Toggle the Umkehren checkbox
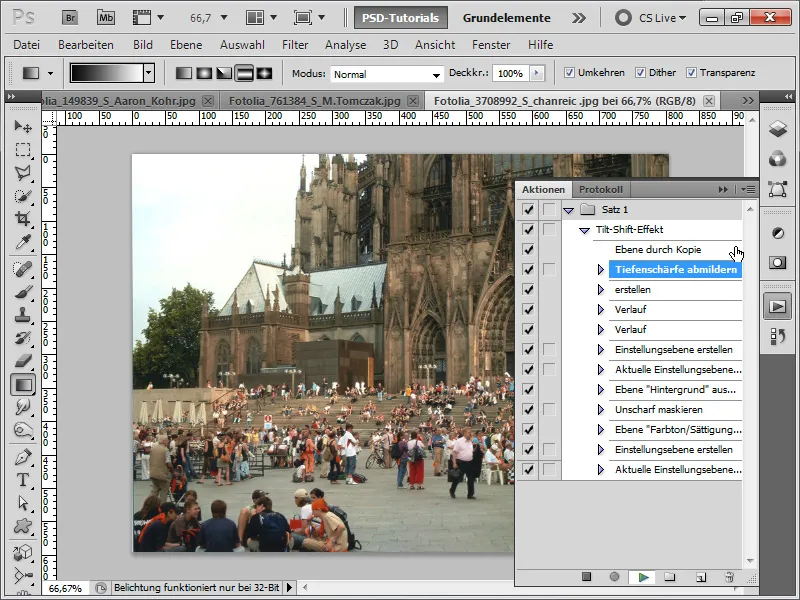Viewport: 800px width, 600px height. (x=569, y=73)
